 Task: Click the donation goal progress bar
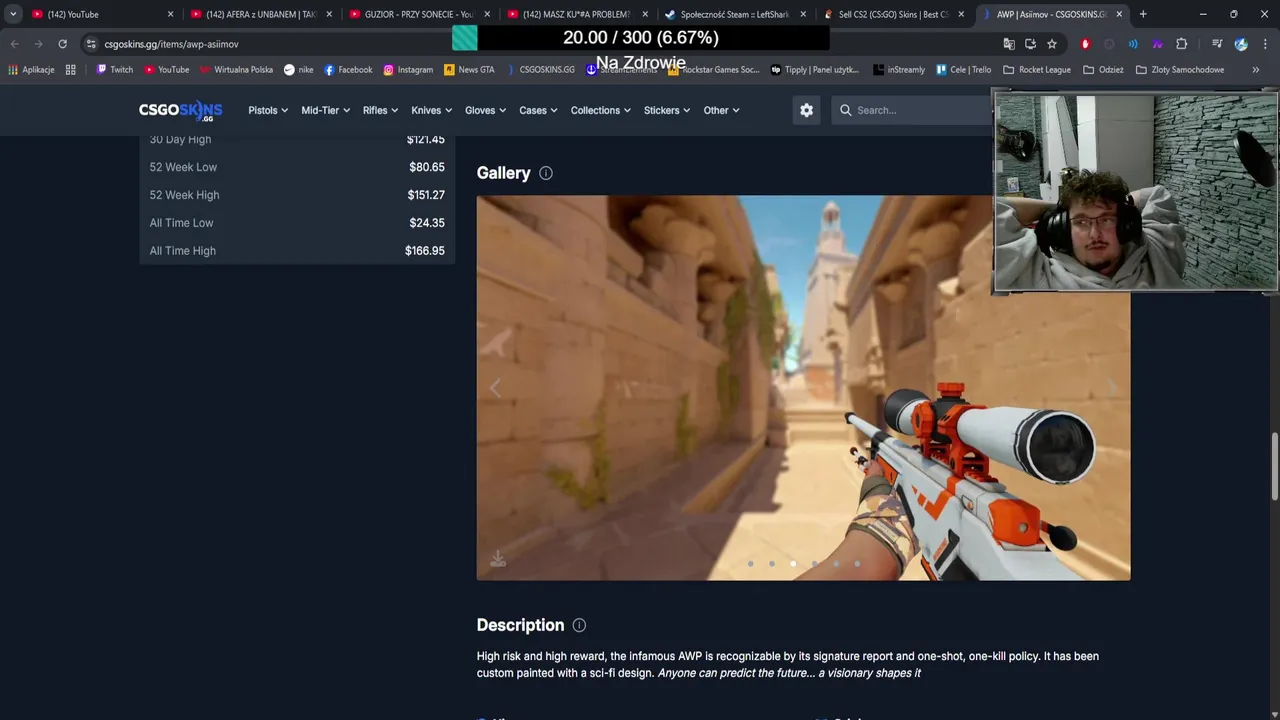[x=640, y=38]
